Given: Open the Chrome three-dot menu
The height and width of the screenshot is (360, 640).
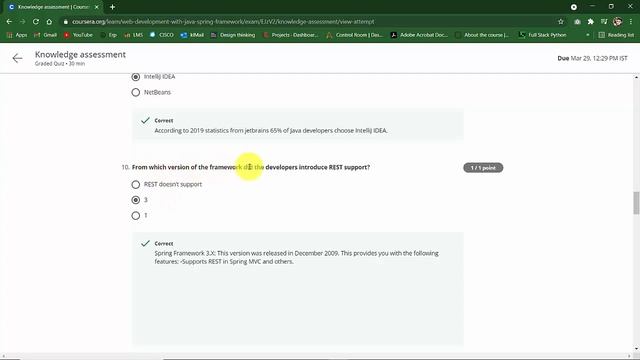Looking at the screenshot, I should point(631,22).
